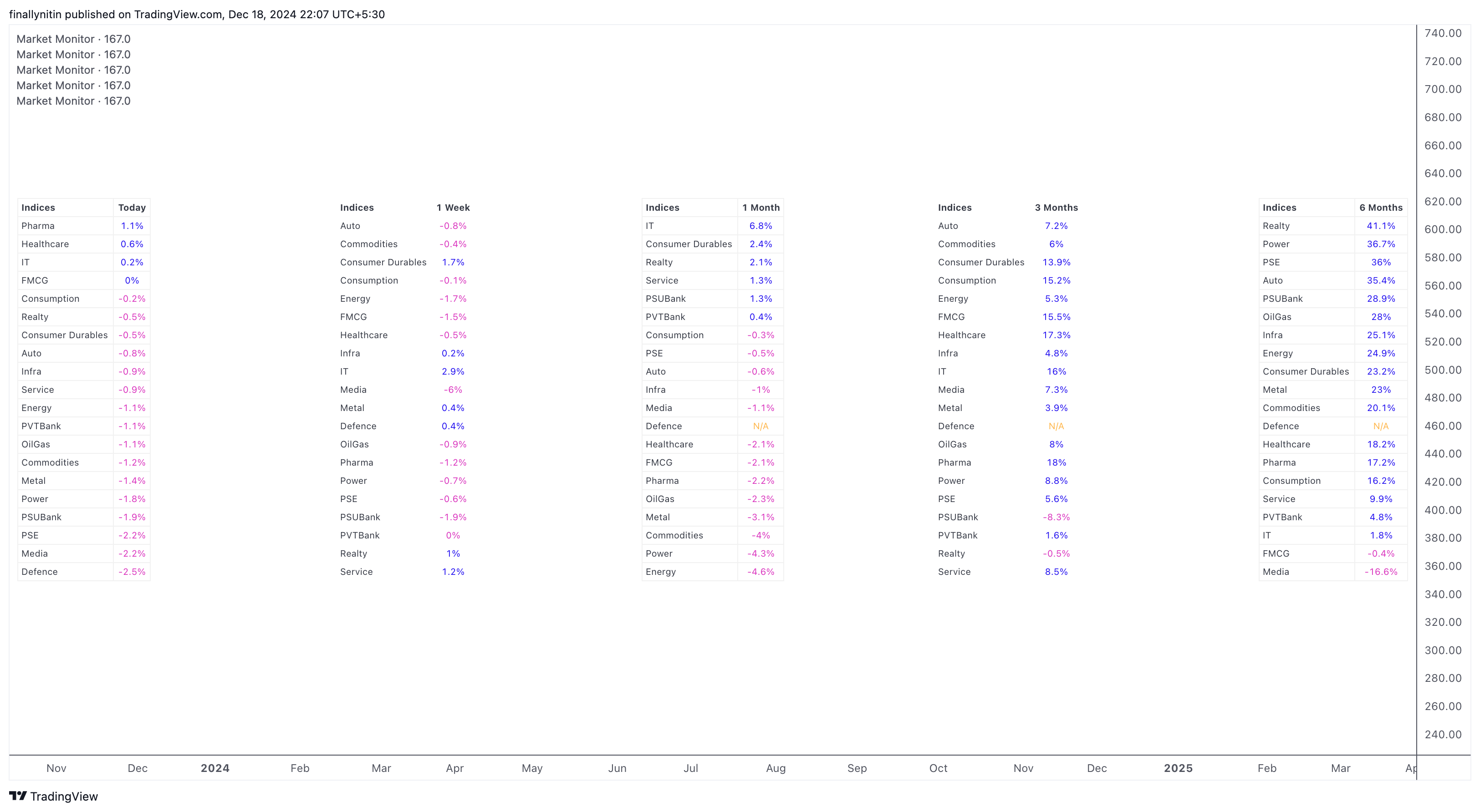Click the 2025 label on time axis

pyautogui.click(x=1179, y=768)
